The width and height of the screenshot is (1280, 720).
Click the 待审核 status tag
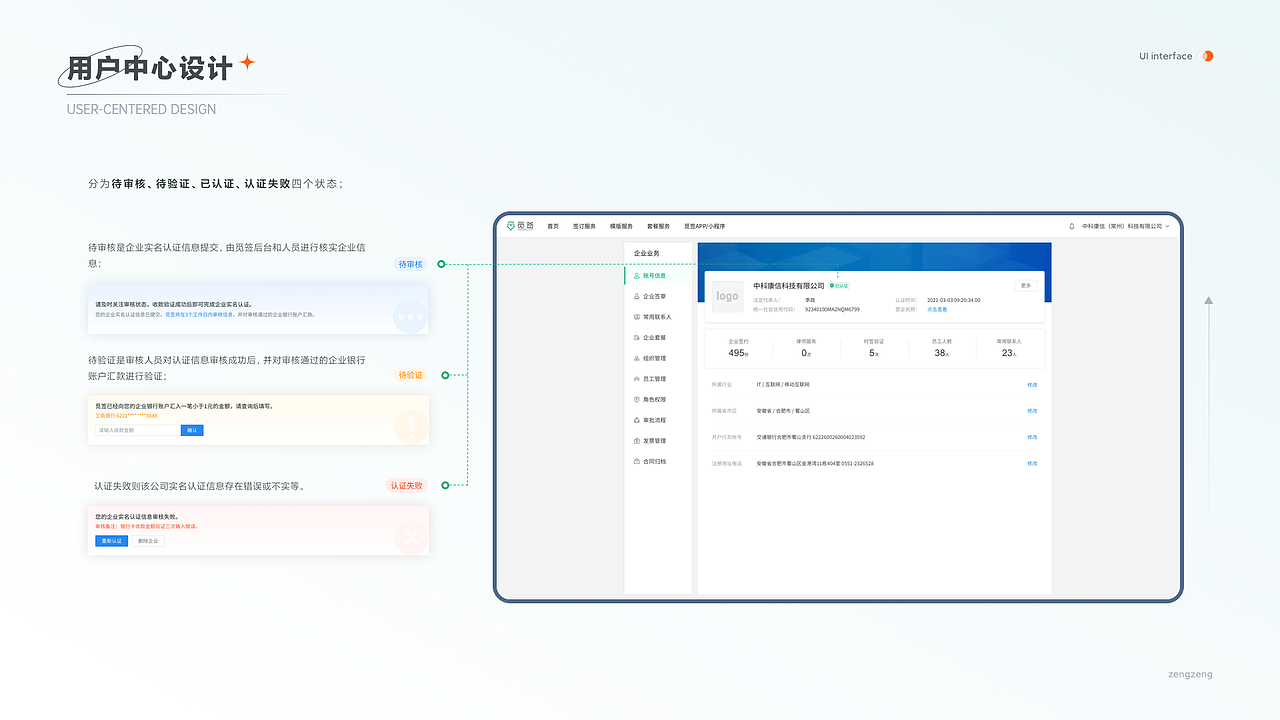tap(411, 264)
